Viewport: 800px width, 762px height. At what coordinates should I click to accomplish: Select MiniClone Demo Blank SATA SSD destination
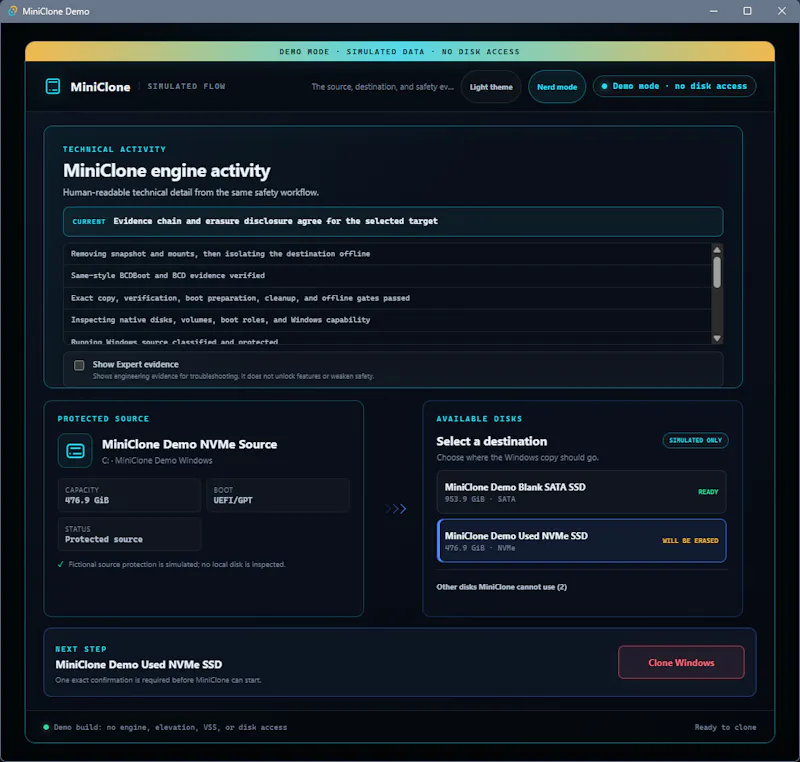tap(581, 492)
